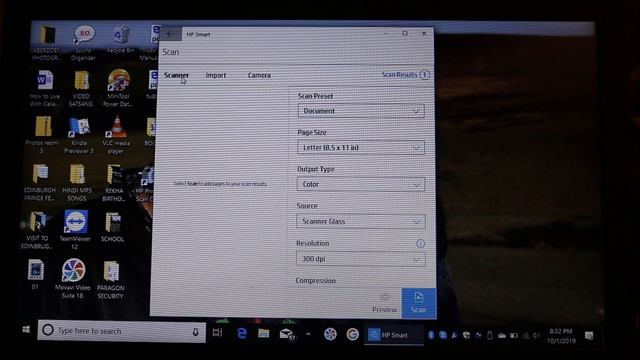This screenshot has height=360, width=640.
Task: Select the VISIT TO EDINBURG... folder
Action: [37, 231]
